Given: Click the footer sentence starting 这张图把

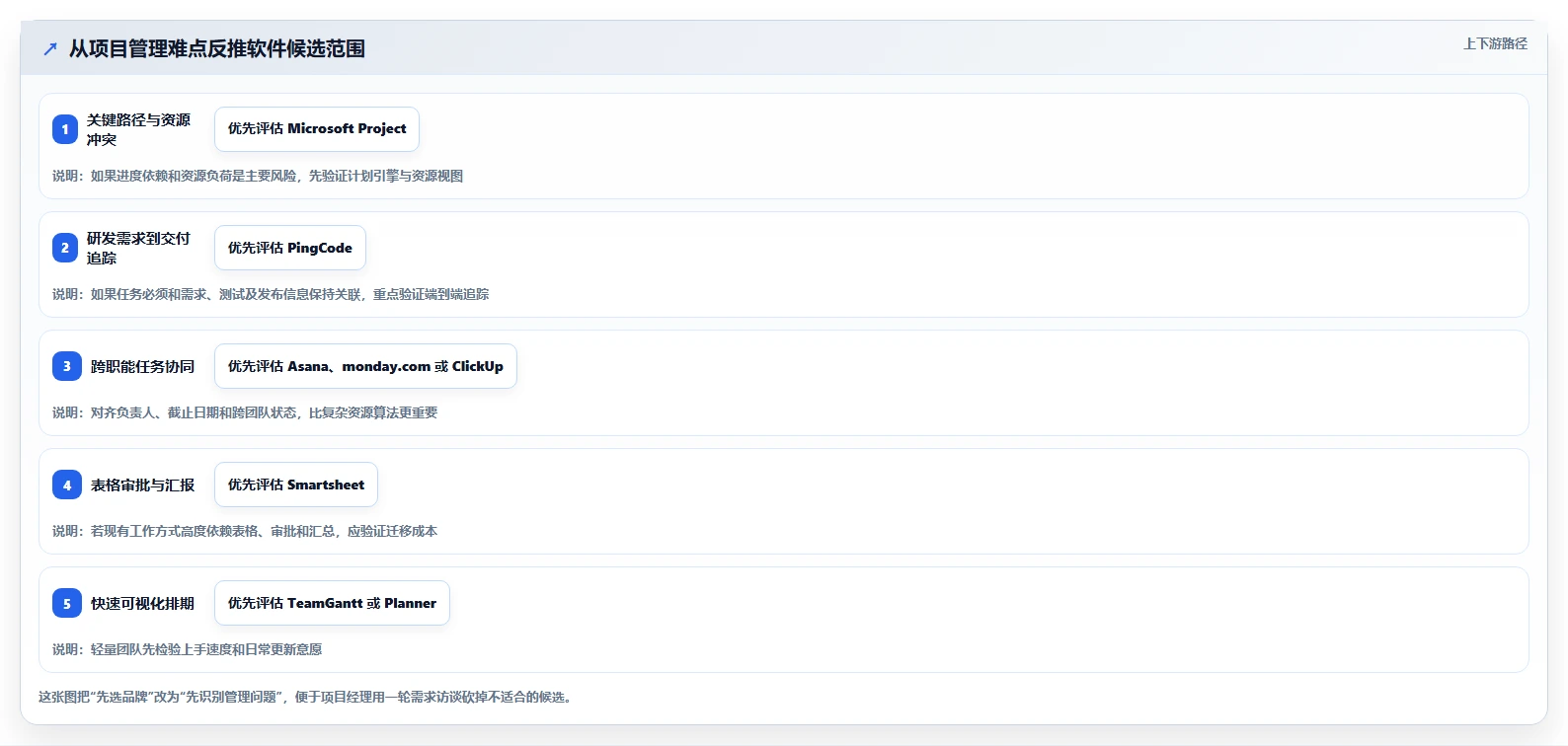Looking at the screenshot, I should pos(307,697).
